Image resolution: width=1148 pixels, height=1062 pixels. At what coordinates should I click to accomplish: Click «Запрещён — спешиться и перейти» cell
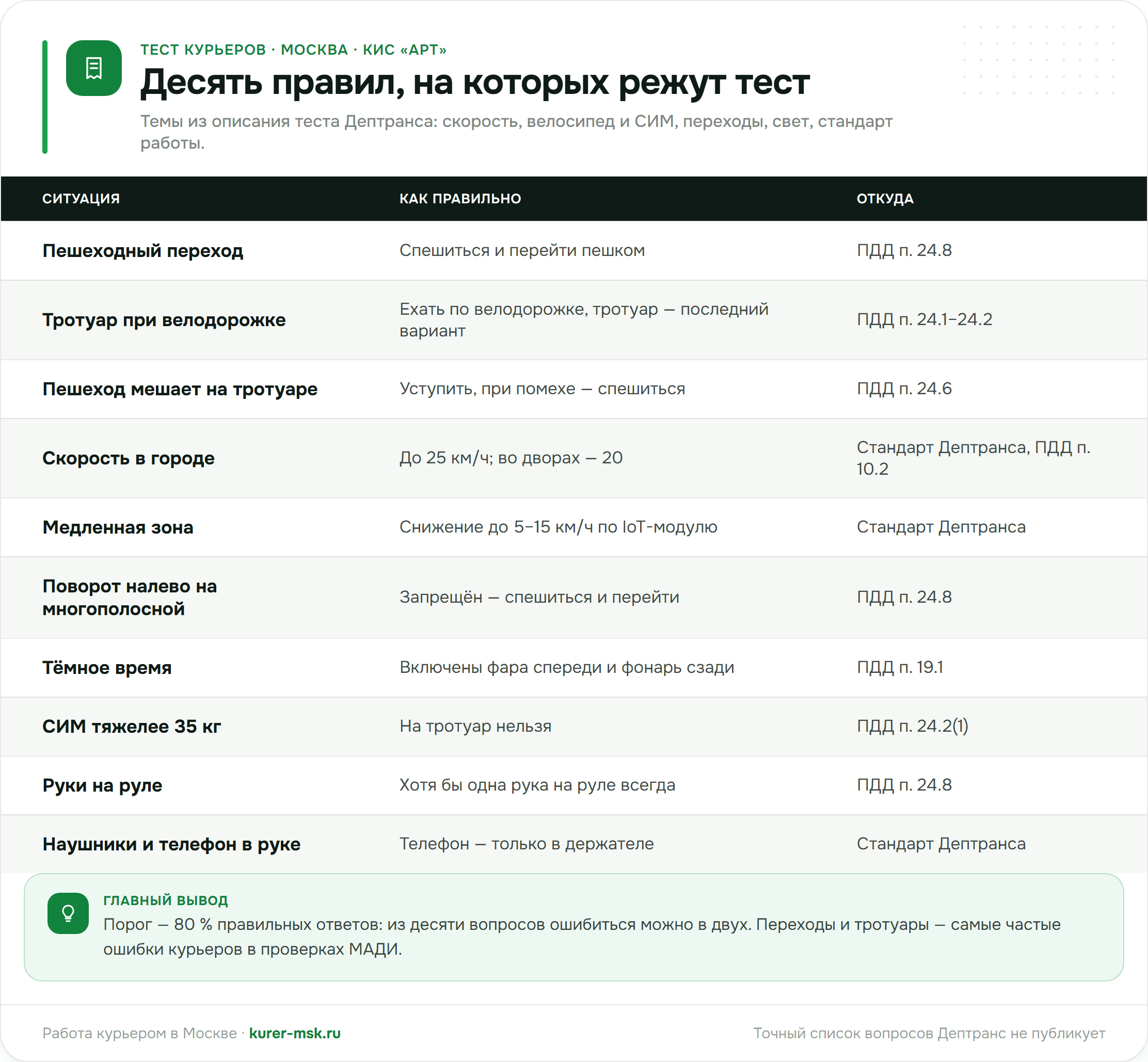pos(539,598)
